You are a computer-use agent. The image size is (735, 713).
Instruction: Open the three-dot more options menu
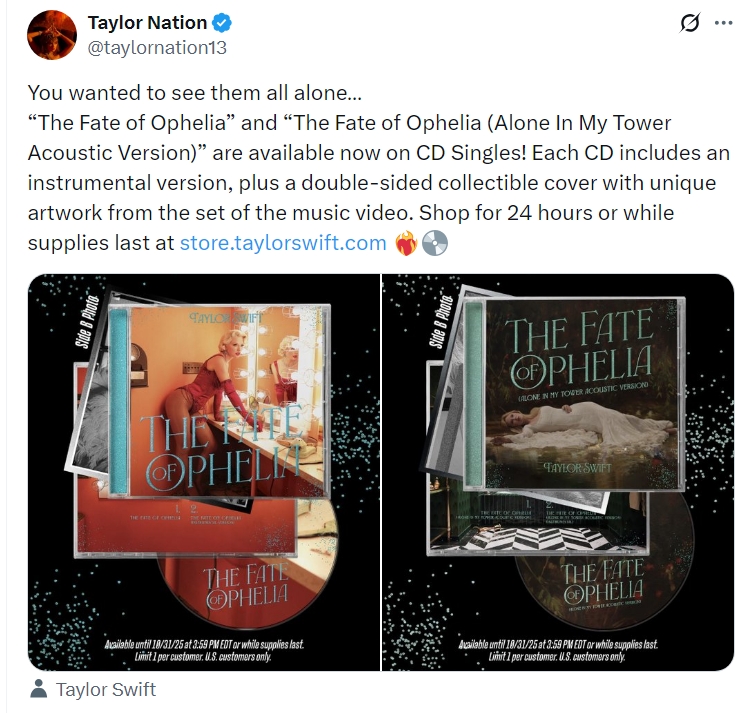(724, 23)
